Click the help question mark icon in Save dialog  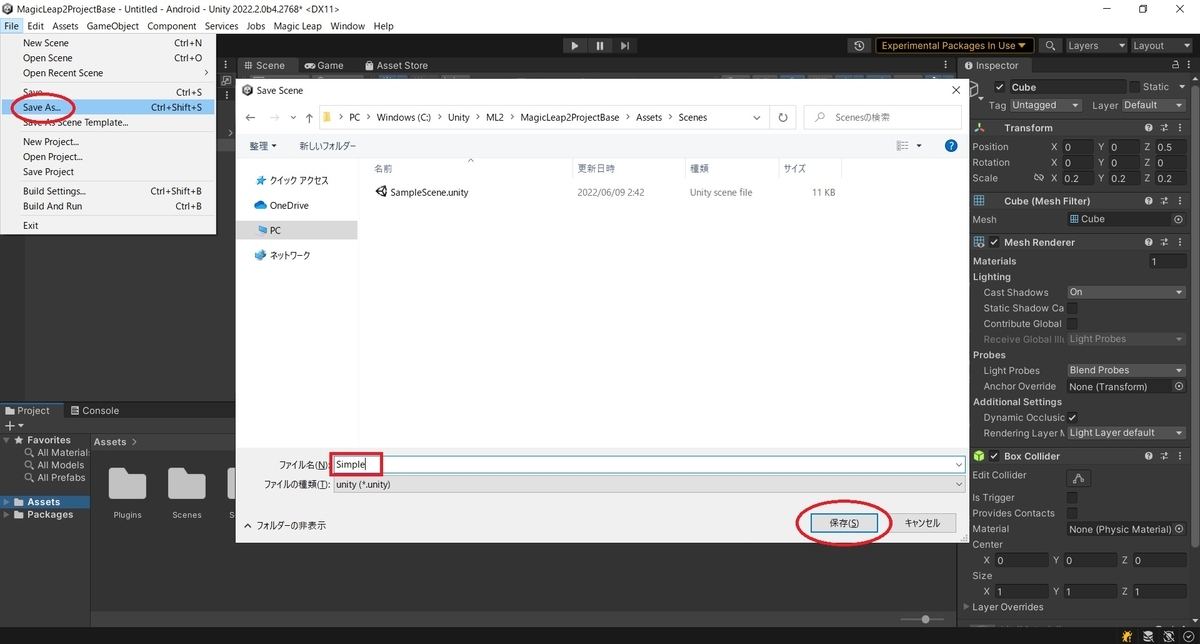click(951, 146)
